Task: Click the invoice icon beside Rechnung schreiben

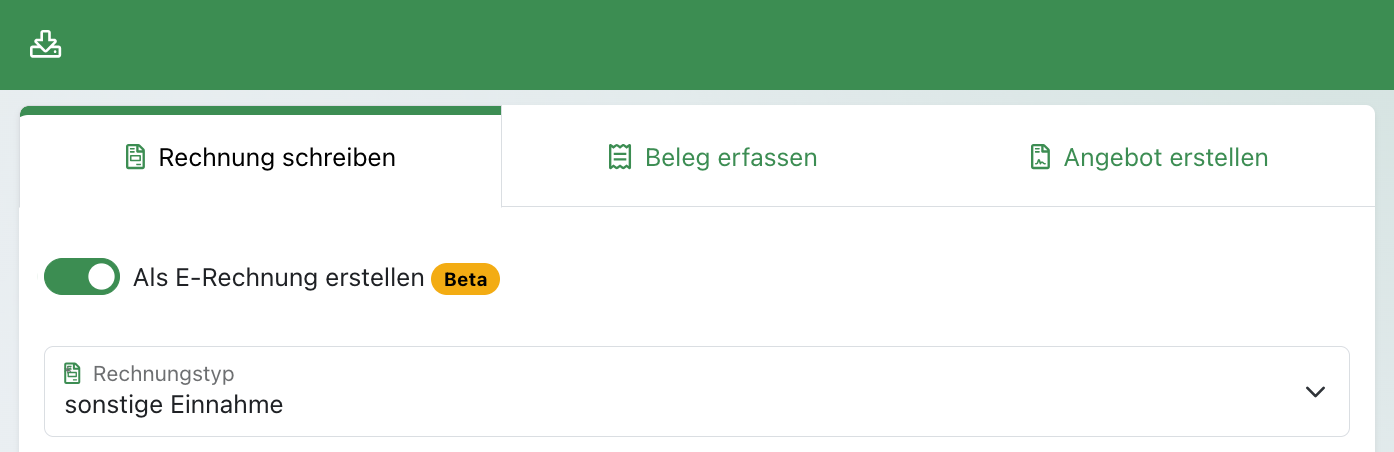Action: [135, 157]
